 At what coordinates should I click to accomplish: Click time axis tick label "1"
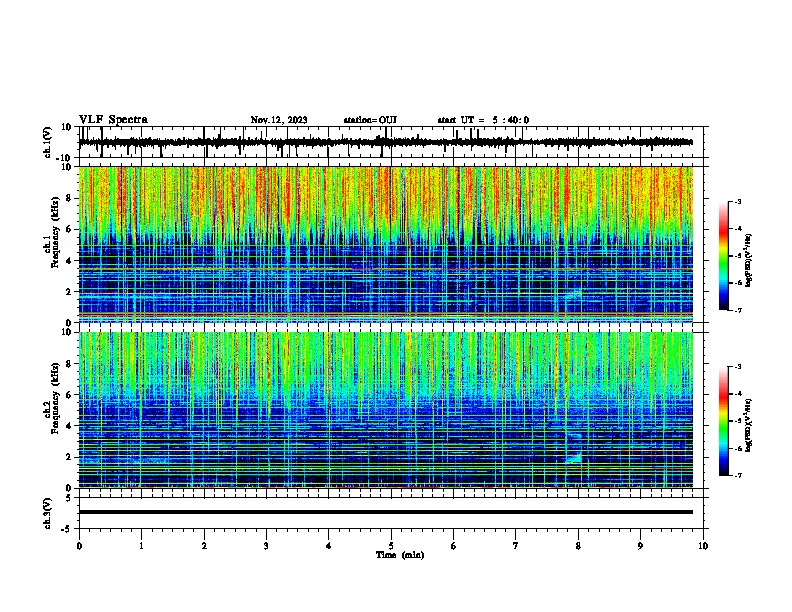coord(141,546)
